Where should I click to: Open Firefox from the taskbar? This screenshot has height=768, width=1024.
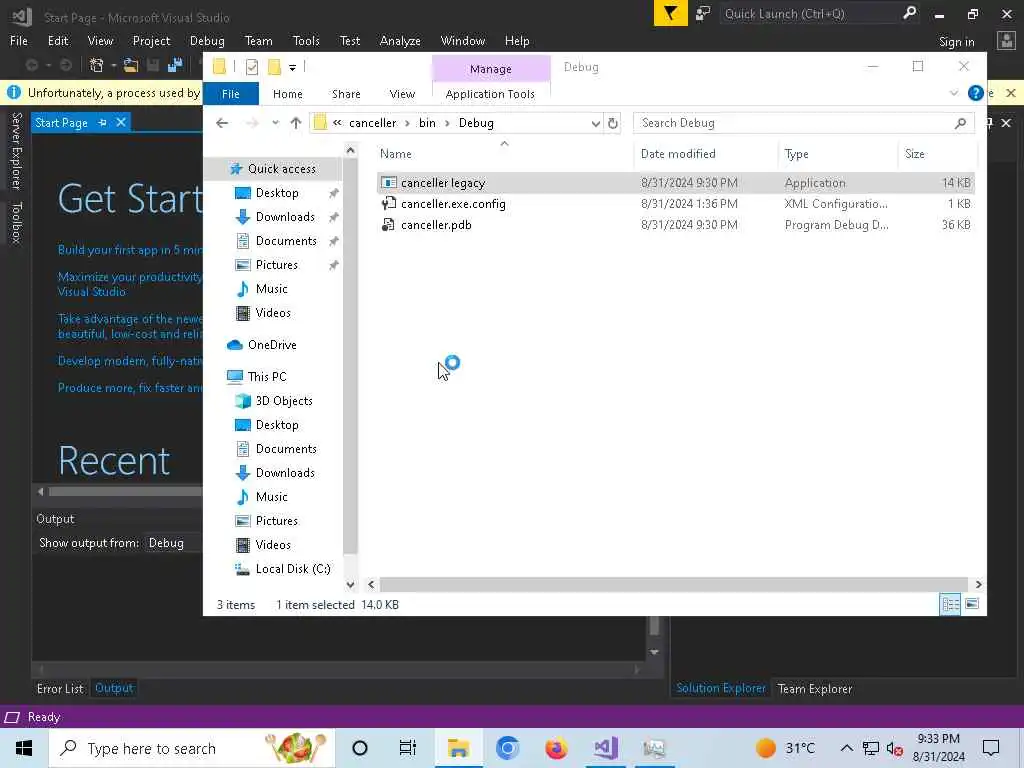556,748
